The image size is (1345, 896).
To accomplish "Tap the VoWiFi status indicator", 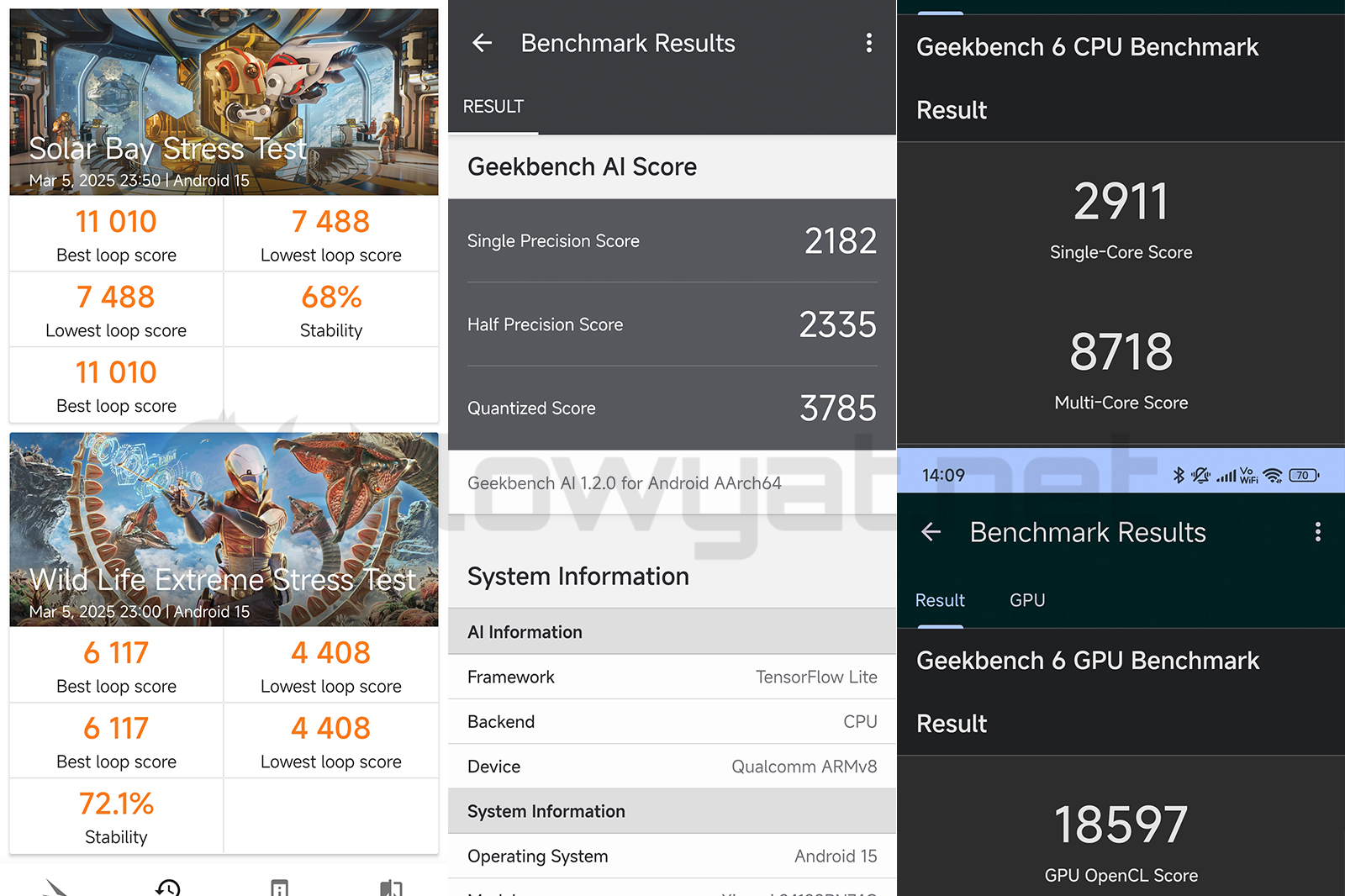I will [x=1248, y=475].
